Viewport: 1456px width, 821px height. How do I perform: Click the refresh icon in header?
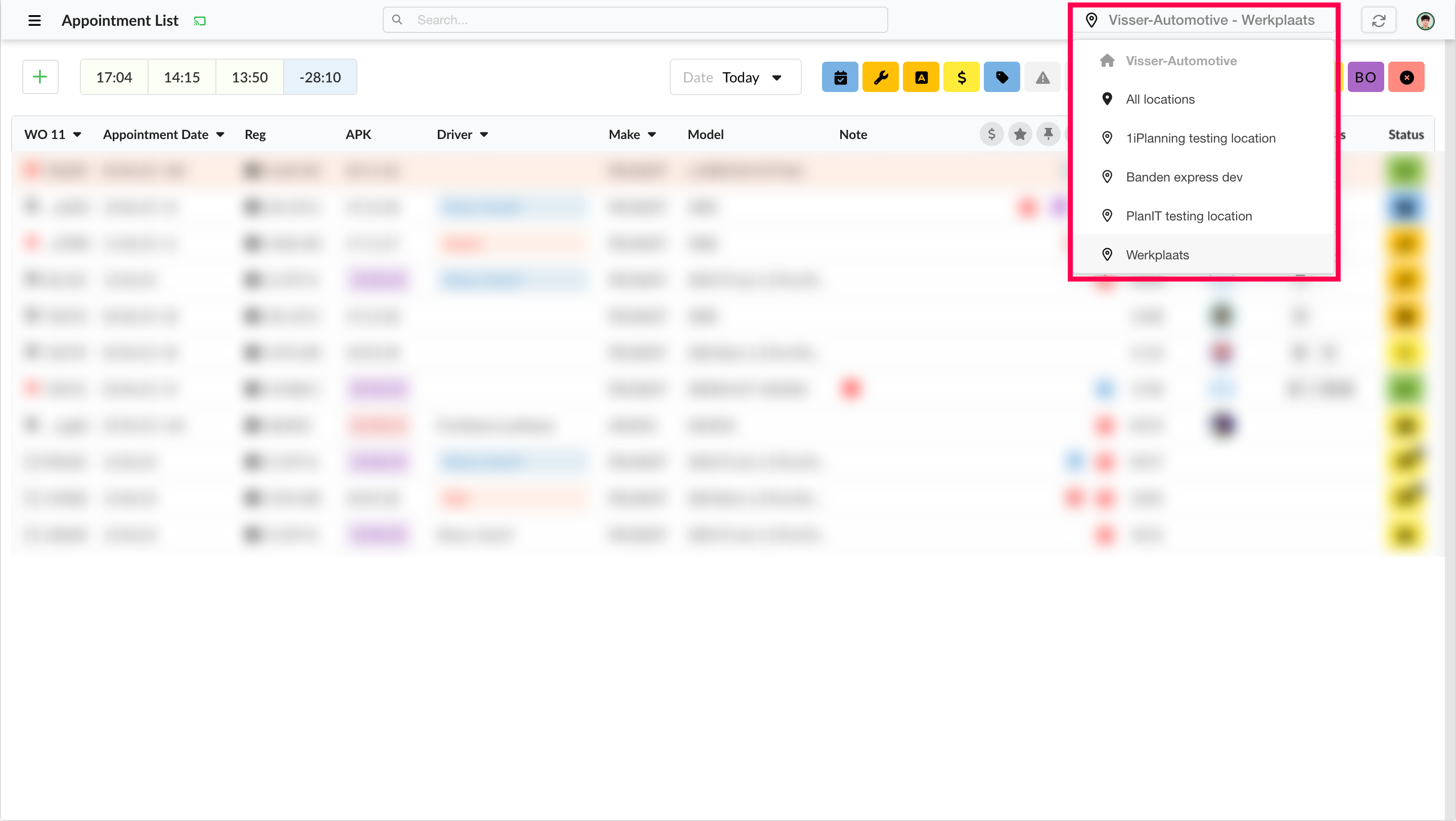(x=1379, y=20)
